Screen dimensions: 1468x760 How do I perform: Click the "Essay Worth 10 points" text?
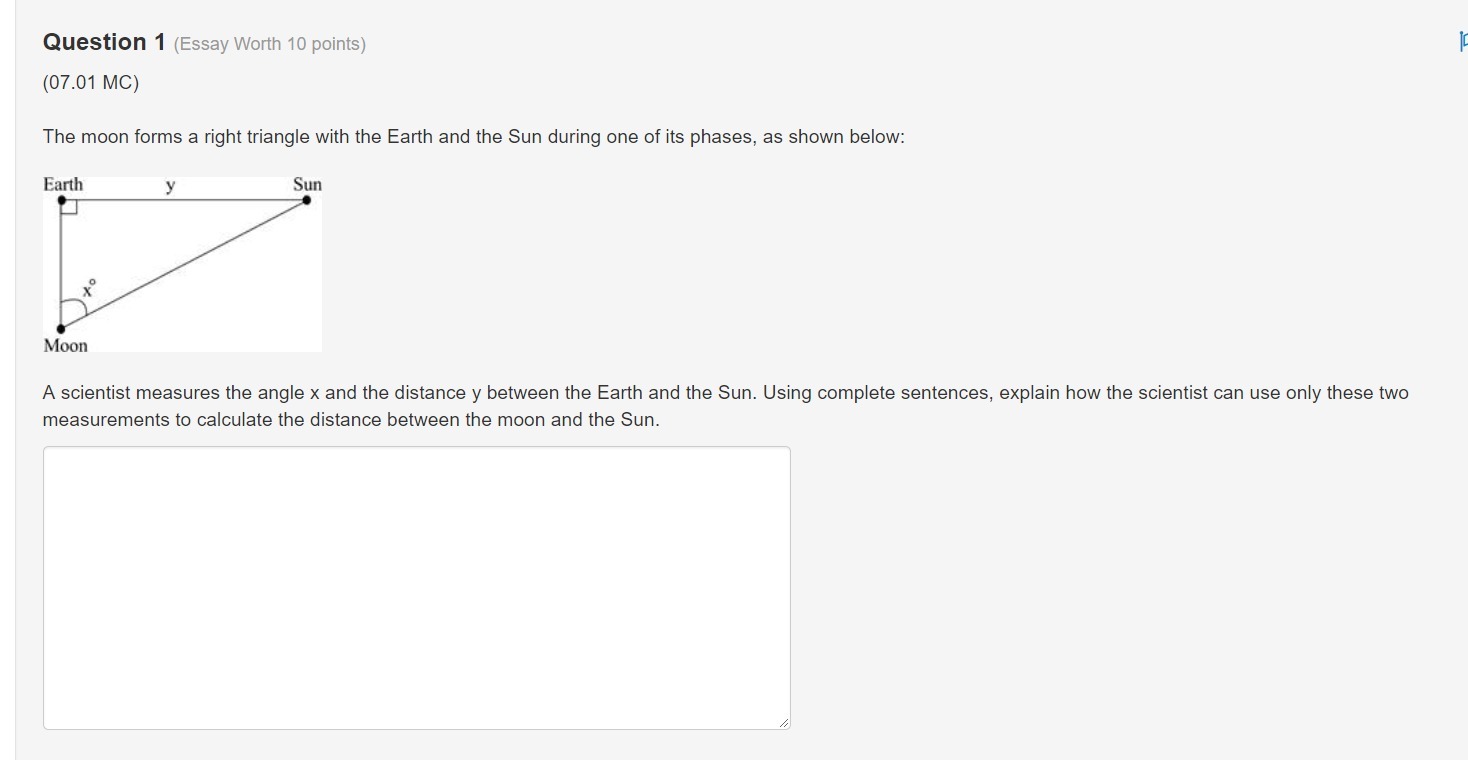click(270, 44)
